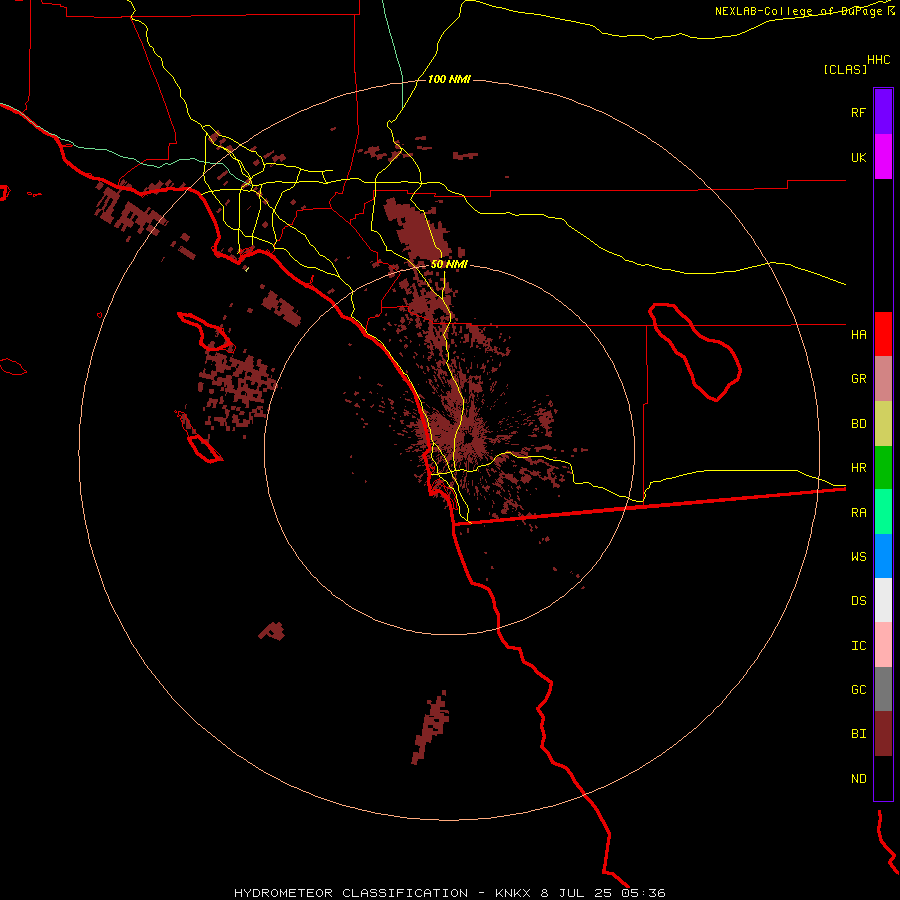Click the '100 NMI' range ring label
Image resolution: width=900 pixels, height=900 pixels.
[x=449, y=79]
